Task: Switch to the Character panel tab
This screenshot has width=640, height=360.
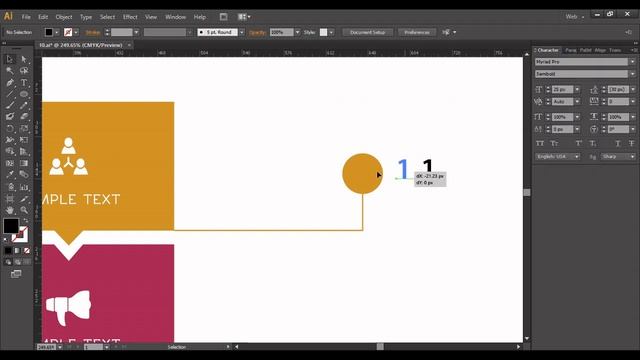Action: click(548, 50)
